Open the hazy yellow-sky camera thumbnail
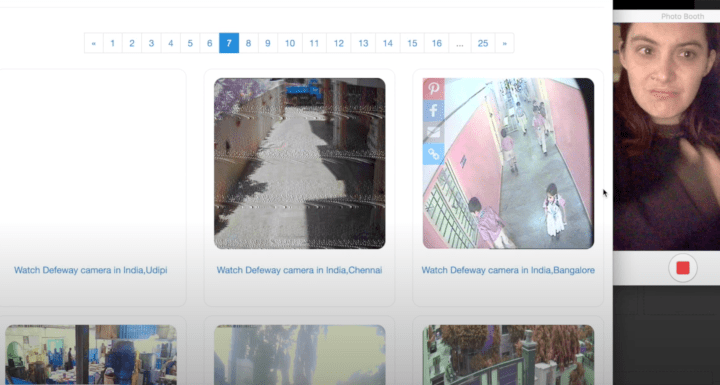The width and height of the screenshot is (720, 385). (x=299, y=355)
